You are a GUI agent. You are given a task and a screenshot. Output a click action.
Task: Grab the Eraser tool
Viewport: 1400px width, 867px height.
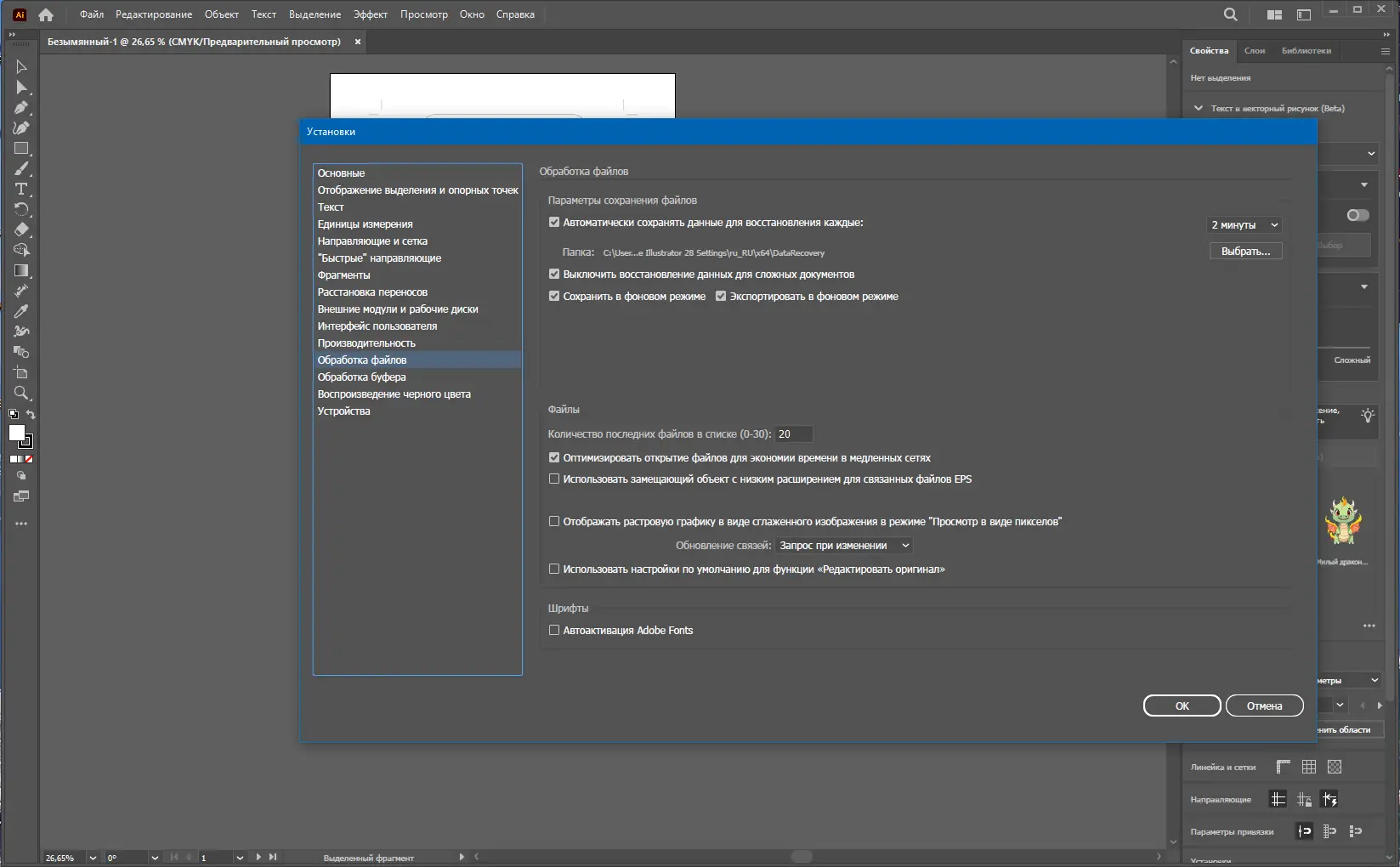(20, 229)
